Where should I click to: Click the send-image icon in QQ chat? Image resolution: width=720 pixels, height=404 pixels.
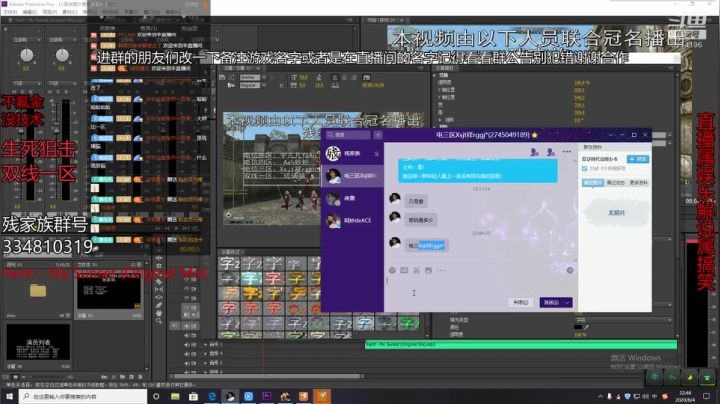coord(428,270)
